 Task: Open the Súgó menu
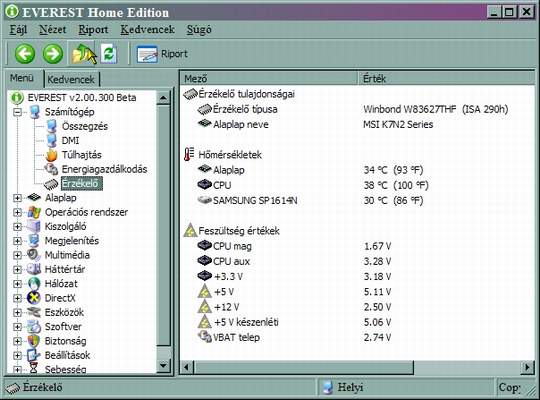coord(199,30)
